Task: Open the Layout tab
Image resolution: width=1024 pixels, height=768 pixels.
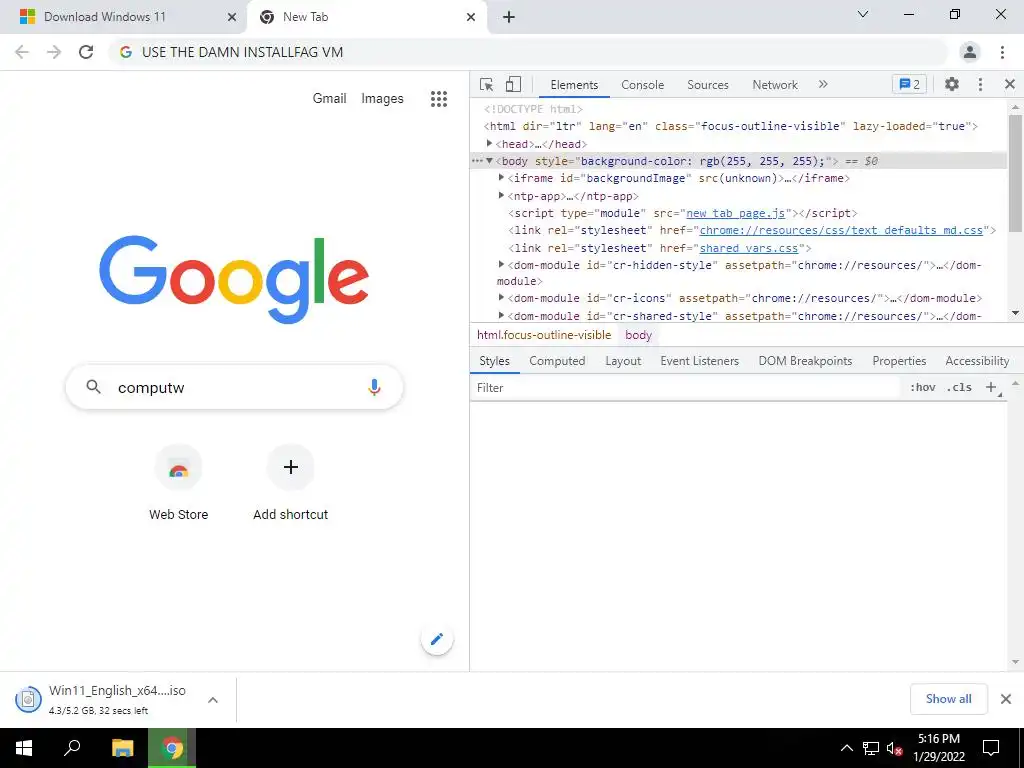Action: click(x=623, y=361)
